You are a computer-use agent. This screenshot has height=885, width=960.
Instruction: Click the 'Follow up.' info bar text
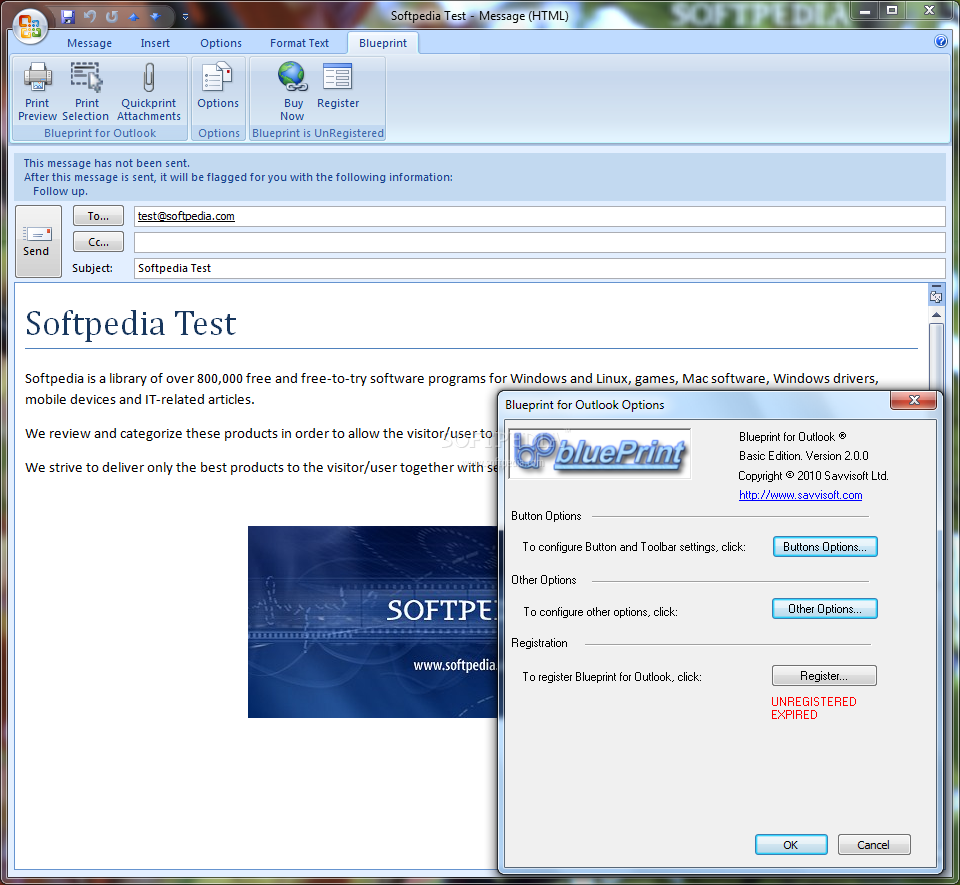60,191
